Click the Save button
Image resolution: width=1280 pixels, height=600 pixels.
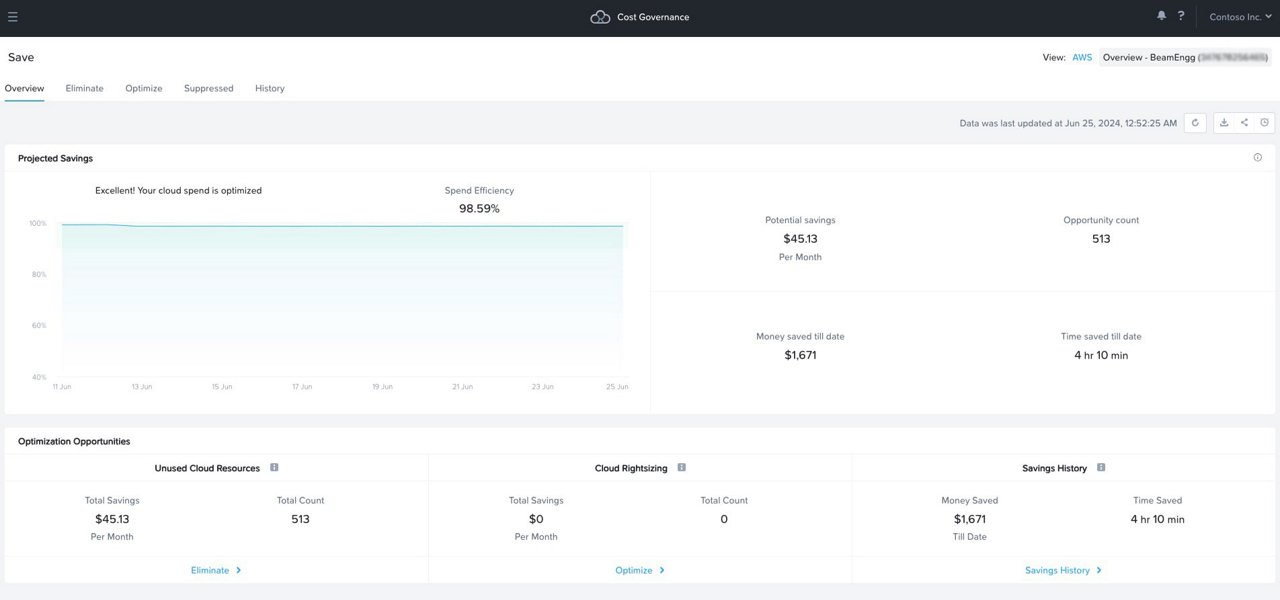(22, 56)
